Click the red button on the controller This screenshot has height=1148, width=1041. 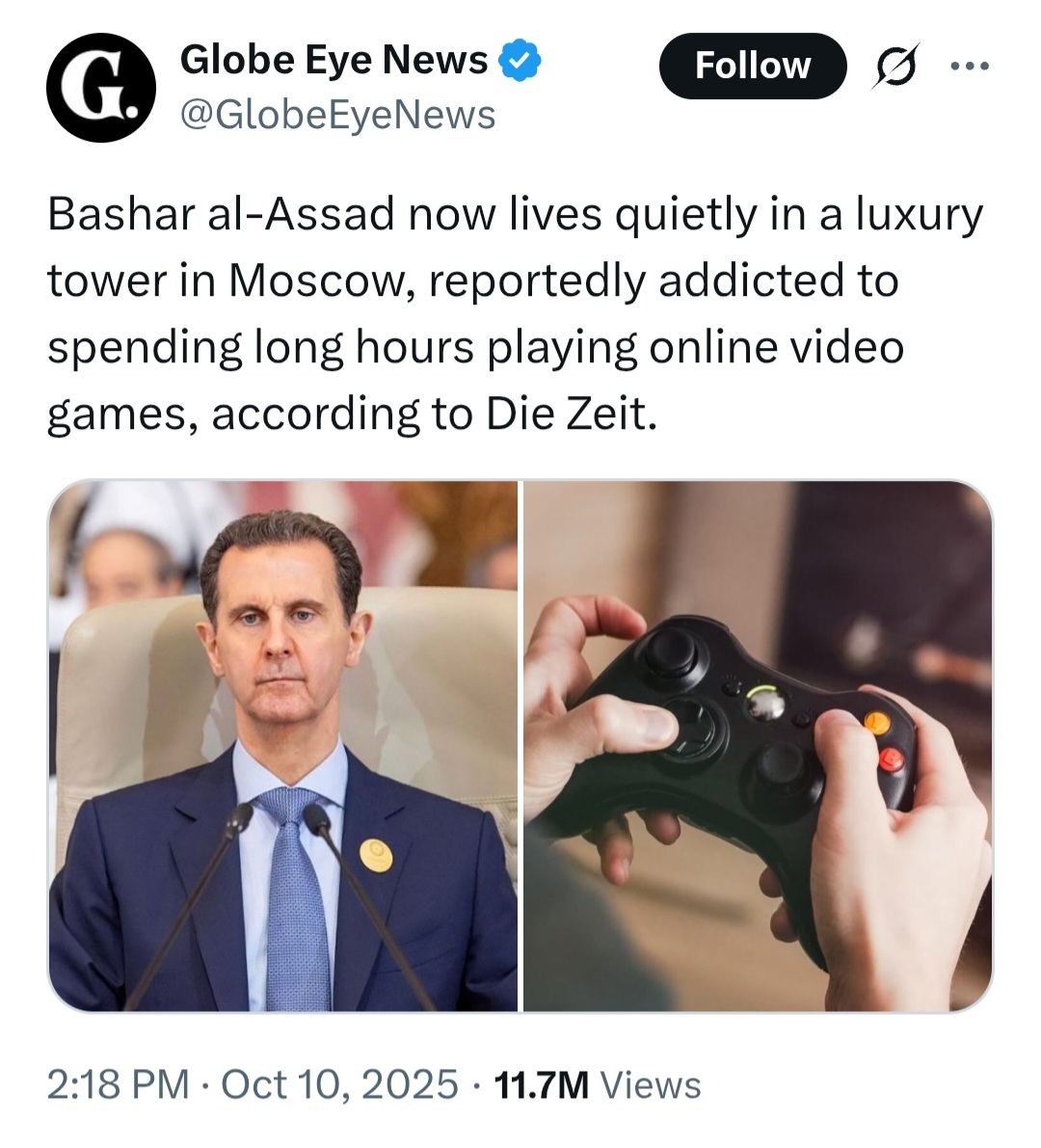click(891, 760)
